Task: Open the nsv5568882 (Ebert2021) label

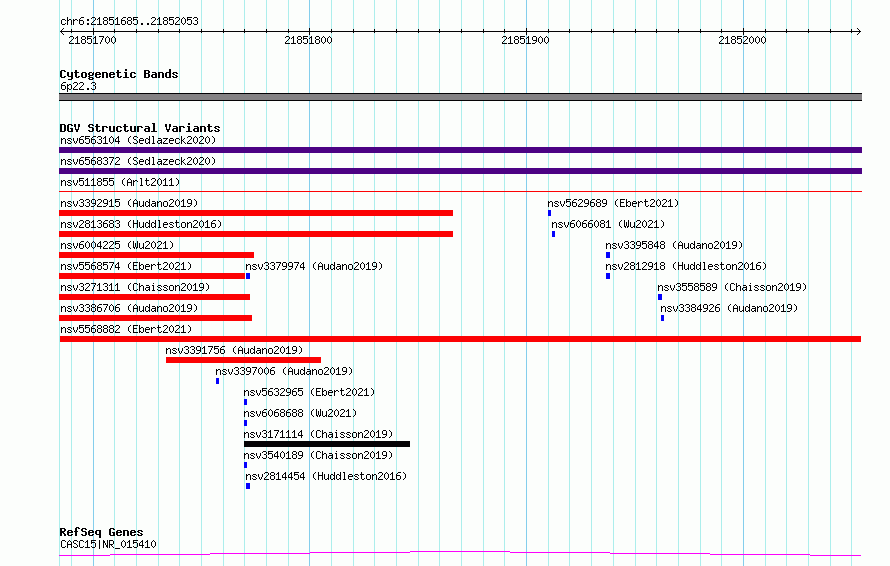Action: [126, 329]
